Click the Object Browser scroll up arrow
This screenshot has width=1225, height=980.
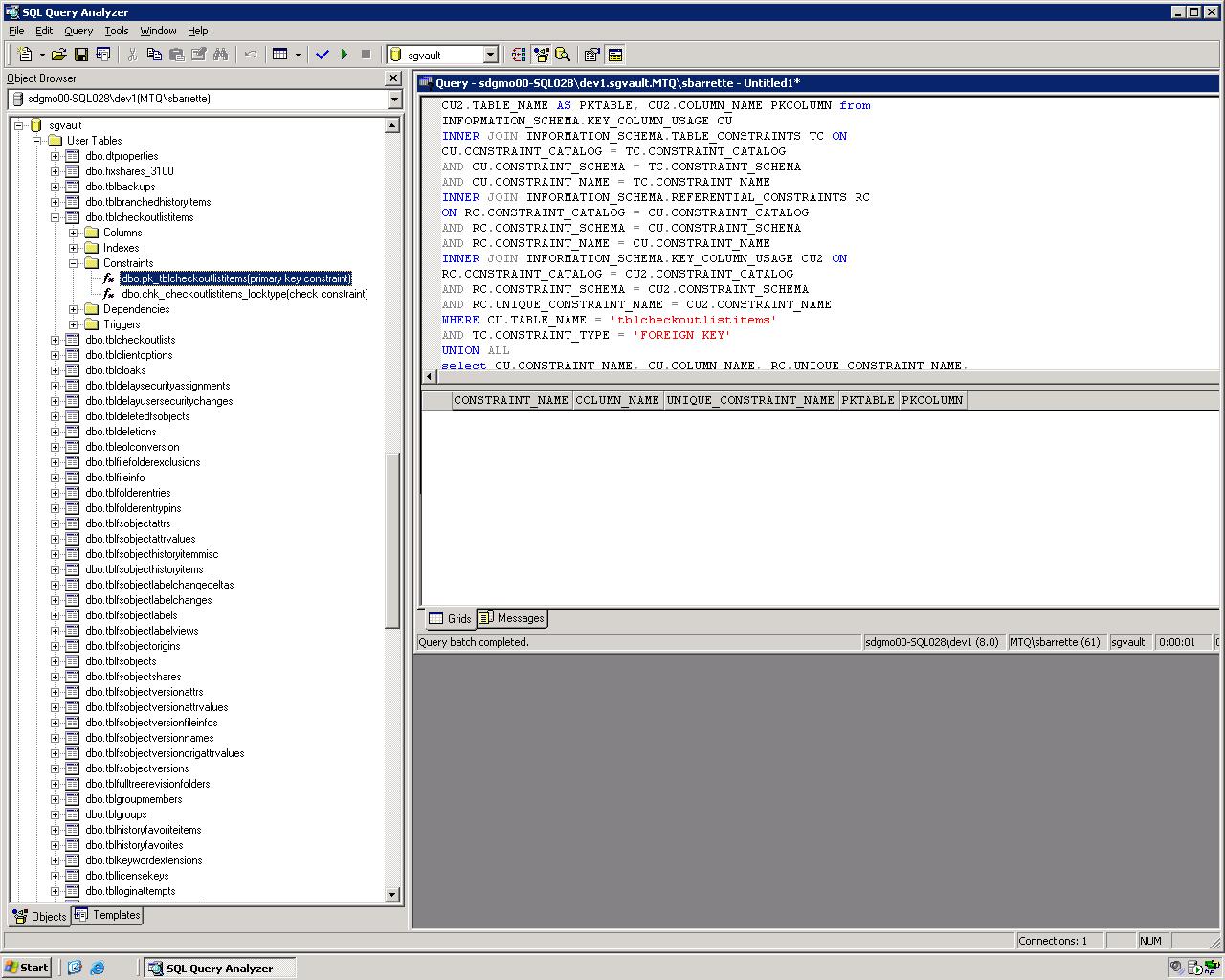click(392, 125)
